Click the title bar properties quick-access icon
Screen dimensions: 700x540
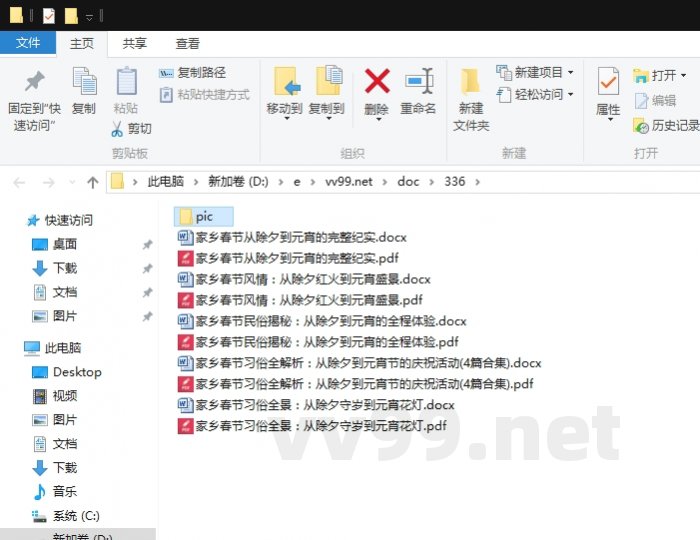point(49,17)
